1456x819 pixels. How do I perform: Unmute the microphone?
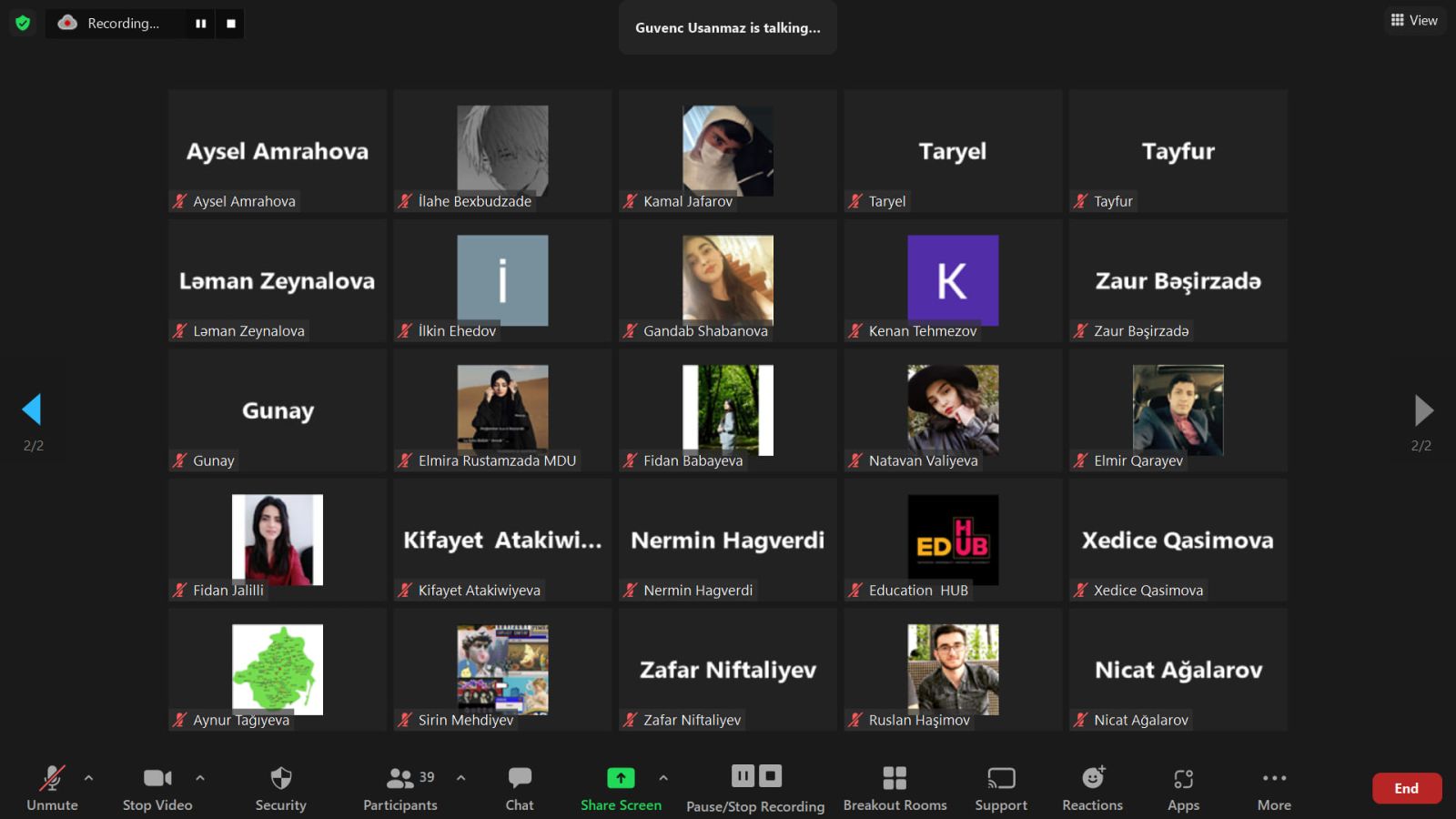(x=52, y=779)
